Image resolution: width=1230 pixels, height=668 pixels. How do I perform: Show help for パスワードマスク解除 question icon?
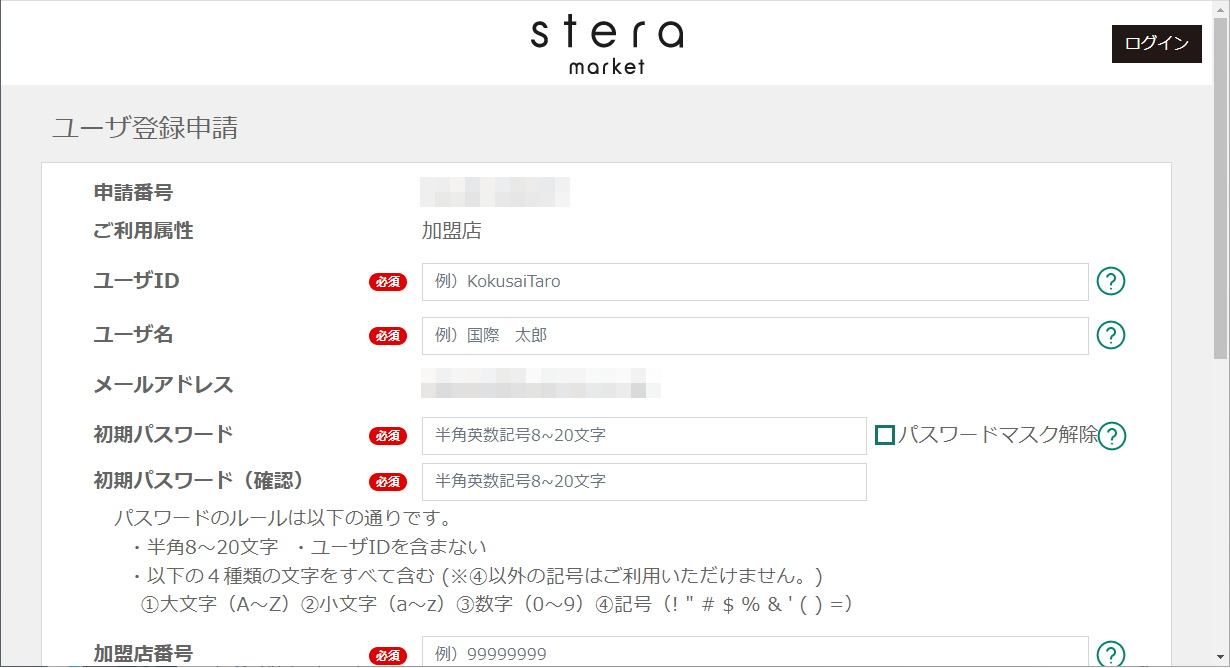pyautogui.click(x=1113, y=436)
